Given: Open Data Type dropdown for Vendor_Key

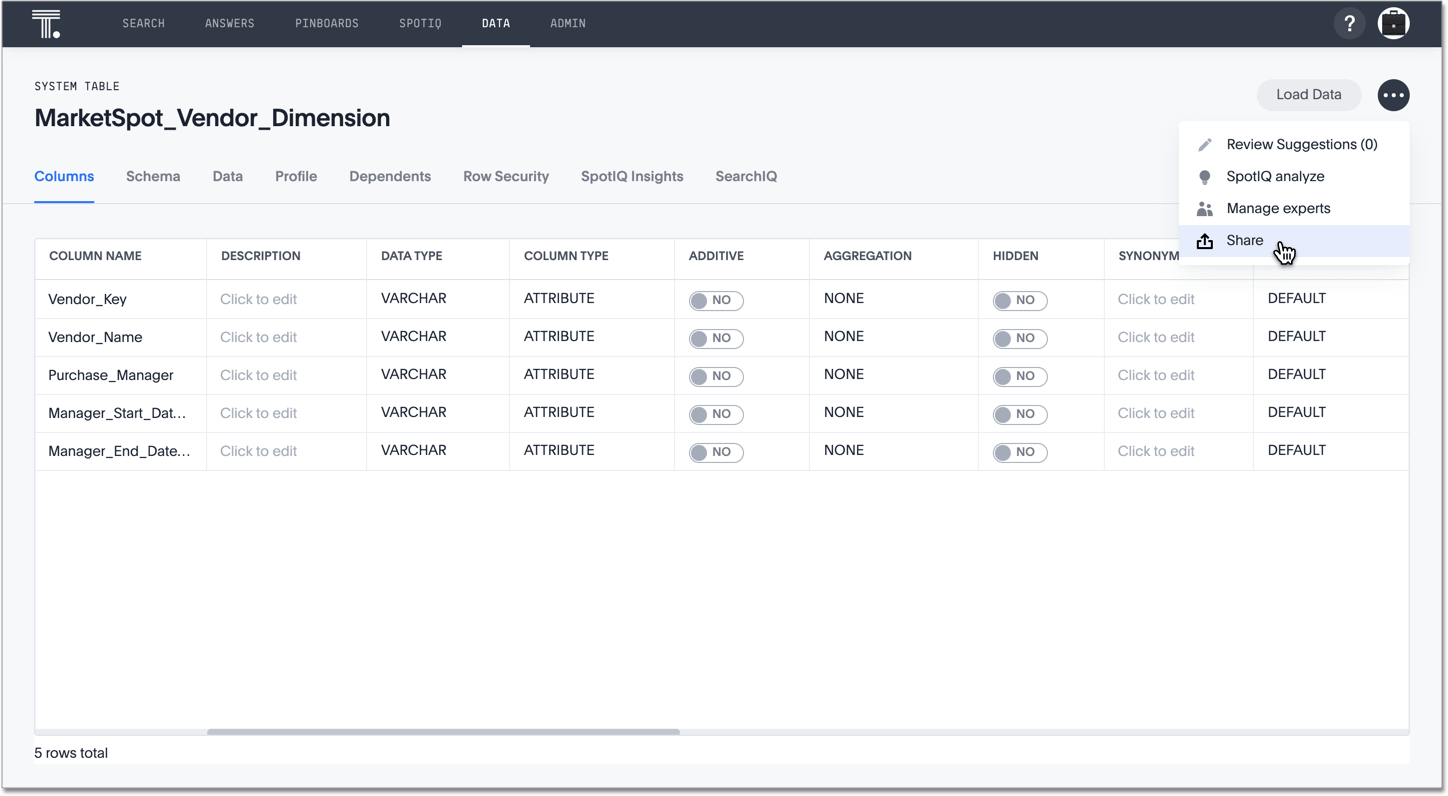Looking at the screenshot, I should (414, 299).
